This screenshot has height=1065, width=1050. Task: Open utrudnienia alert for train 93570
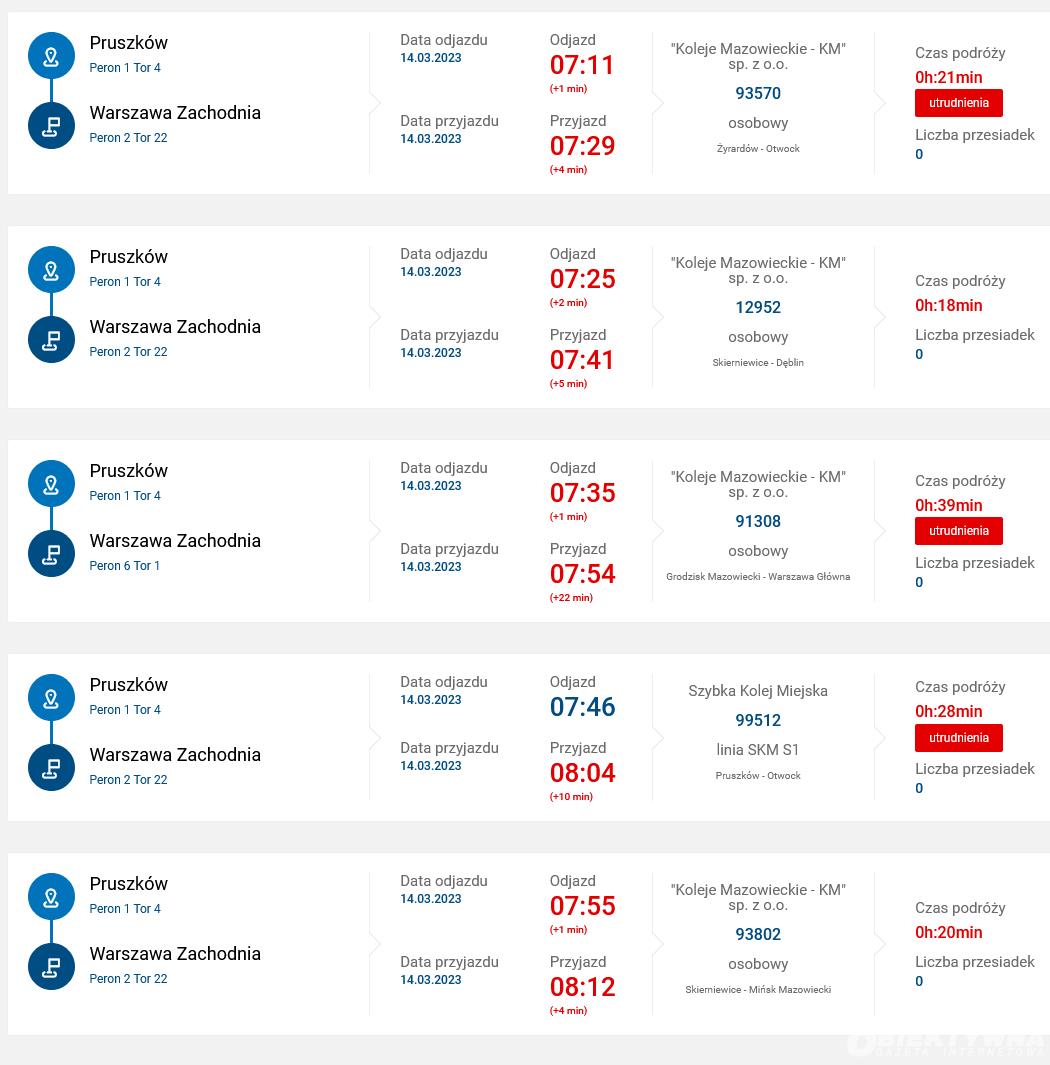point(958,103)
